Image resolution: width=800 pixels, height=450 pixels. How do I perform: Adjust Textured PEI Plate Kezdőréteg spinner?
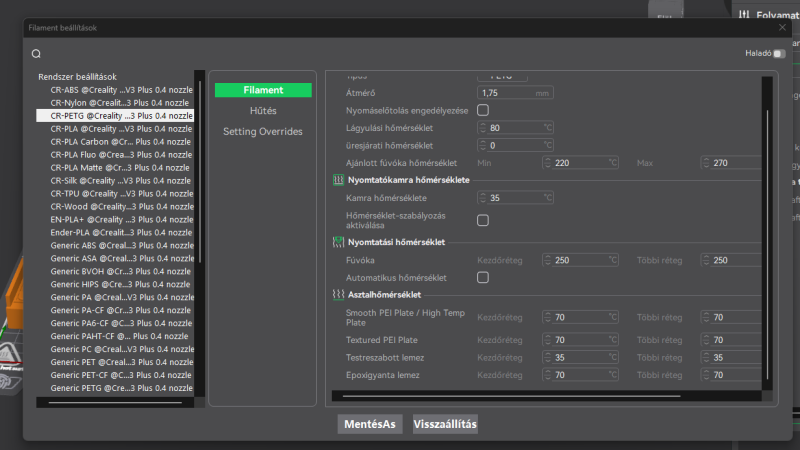[547, 340]
